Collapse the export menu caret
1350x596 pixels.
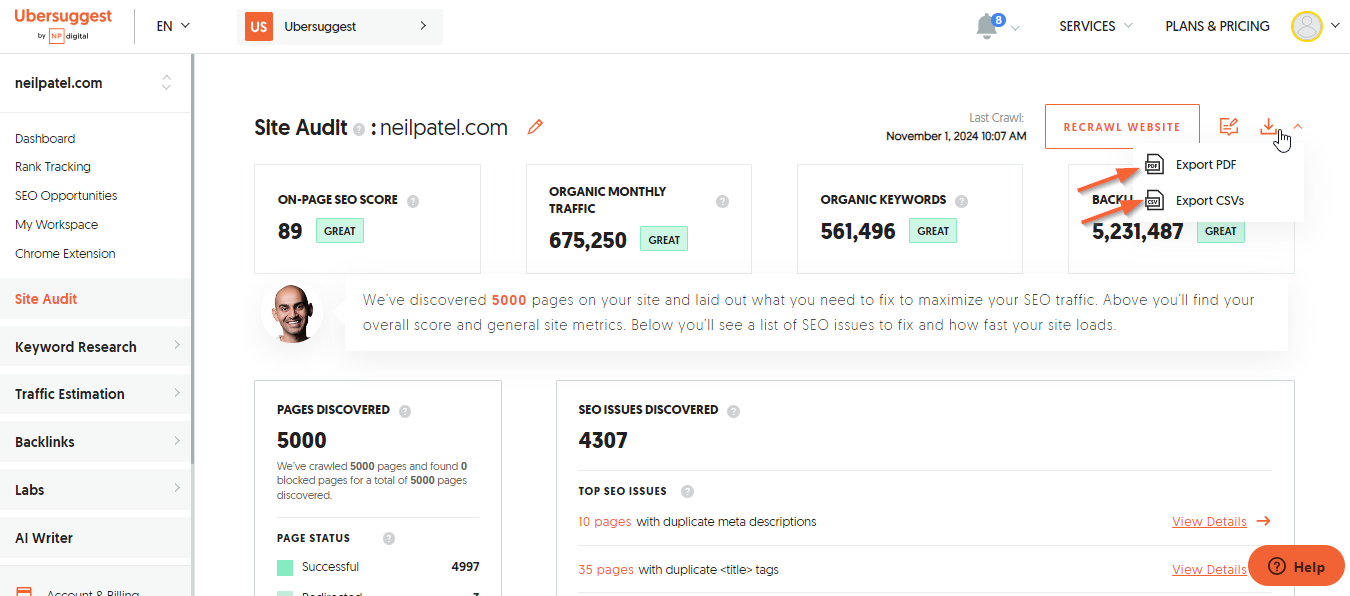tap(1298, 126)
